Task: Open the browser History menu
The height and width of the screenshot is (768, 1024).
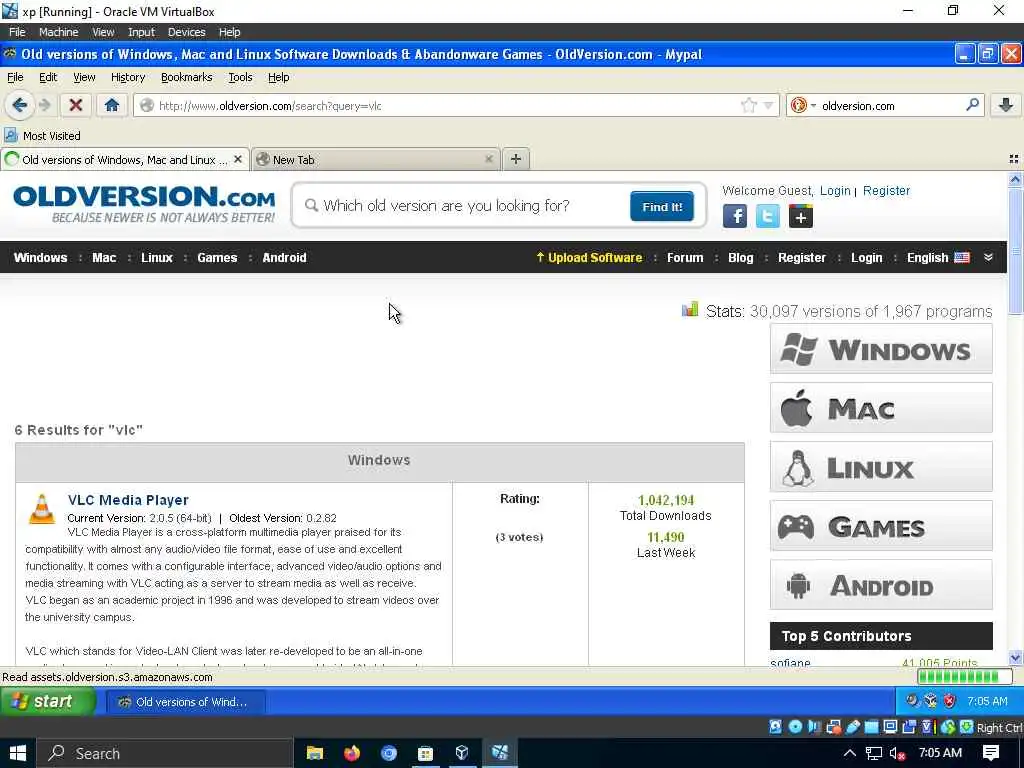Action: point(128,77)
